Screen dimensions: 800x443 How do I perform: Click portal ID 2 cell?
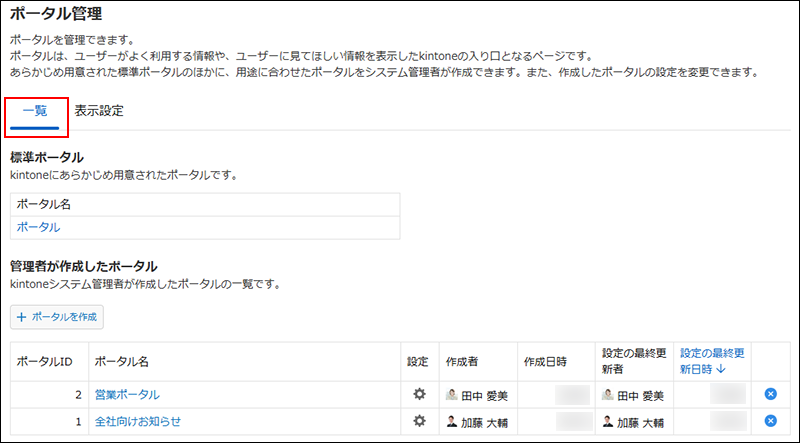pos(49,395)
